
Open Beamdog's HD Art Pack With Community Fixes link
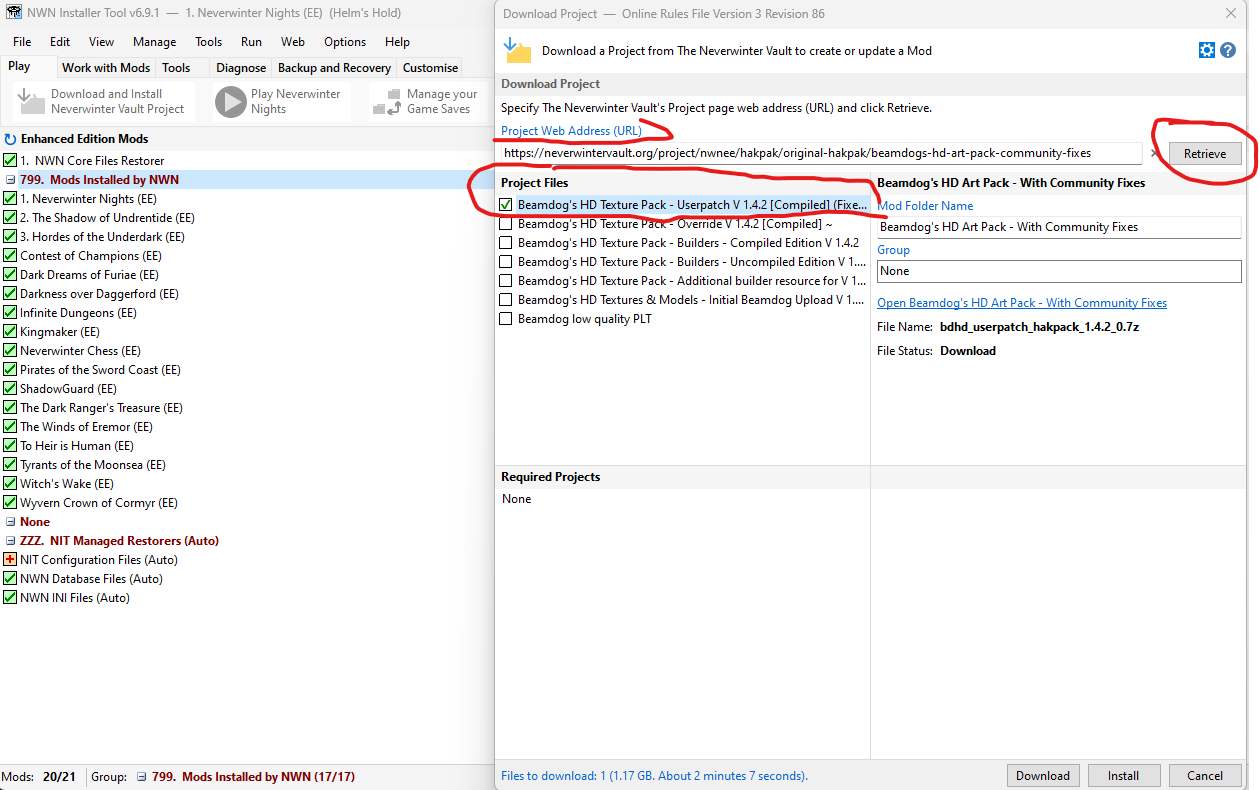(1022, 303)
